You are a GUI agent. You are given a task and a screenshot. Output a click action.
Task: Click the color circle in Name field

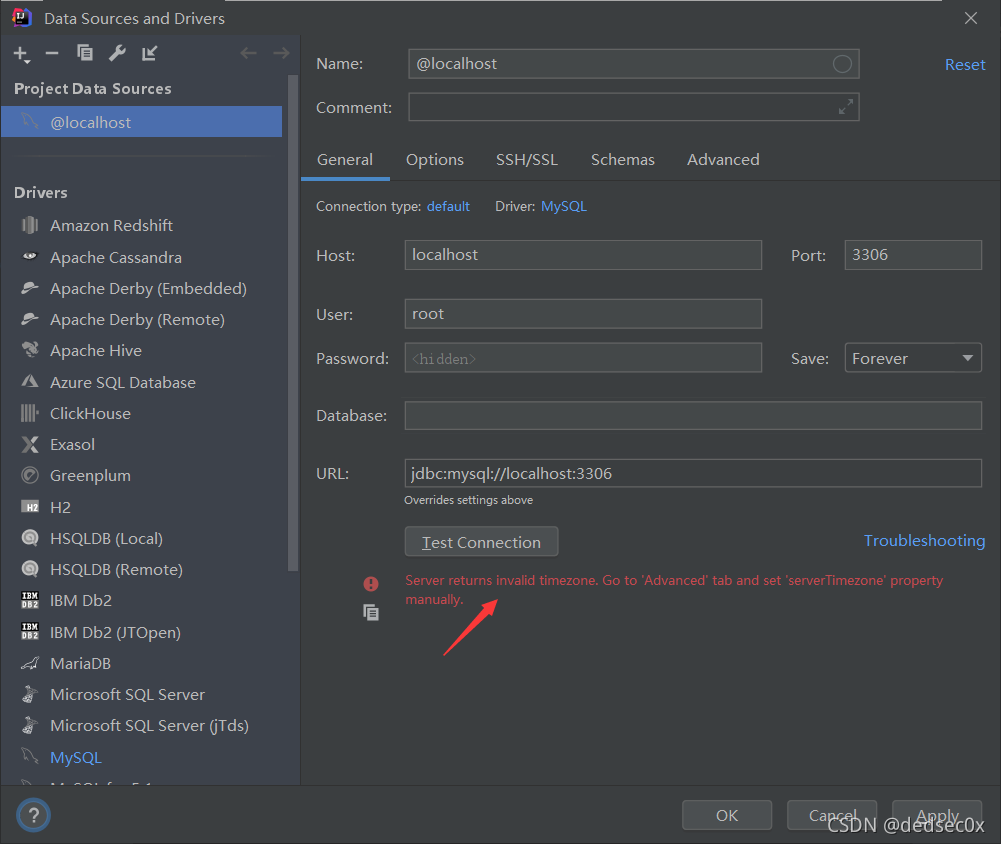pyautogui.click(x=842, y=64)
